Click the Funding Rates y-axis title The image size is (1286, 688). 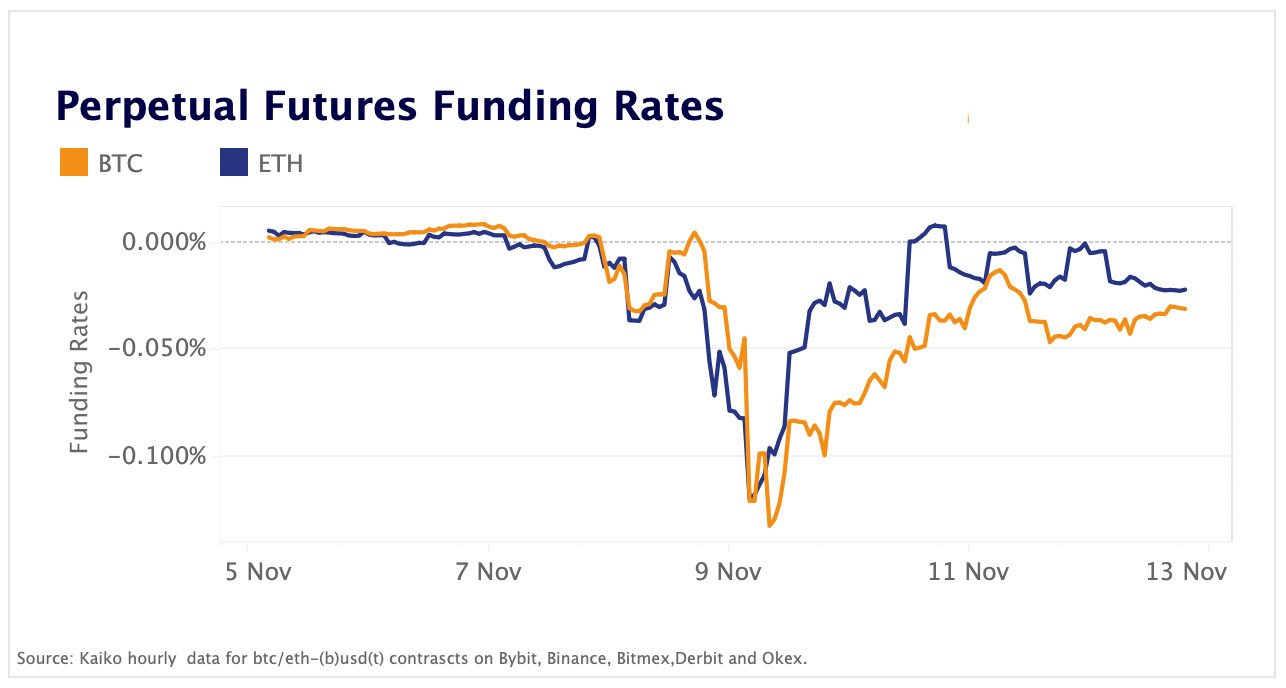(x=80, y=371)
